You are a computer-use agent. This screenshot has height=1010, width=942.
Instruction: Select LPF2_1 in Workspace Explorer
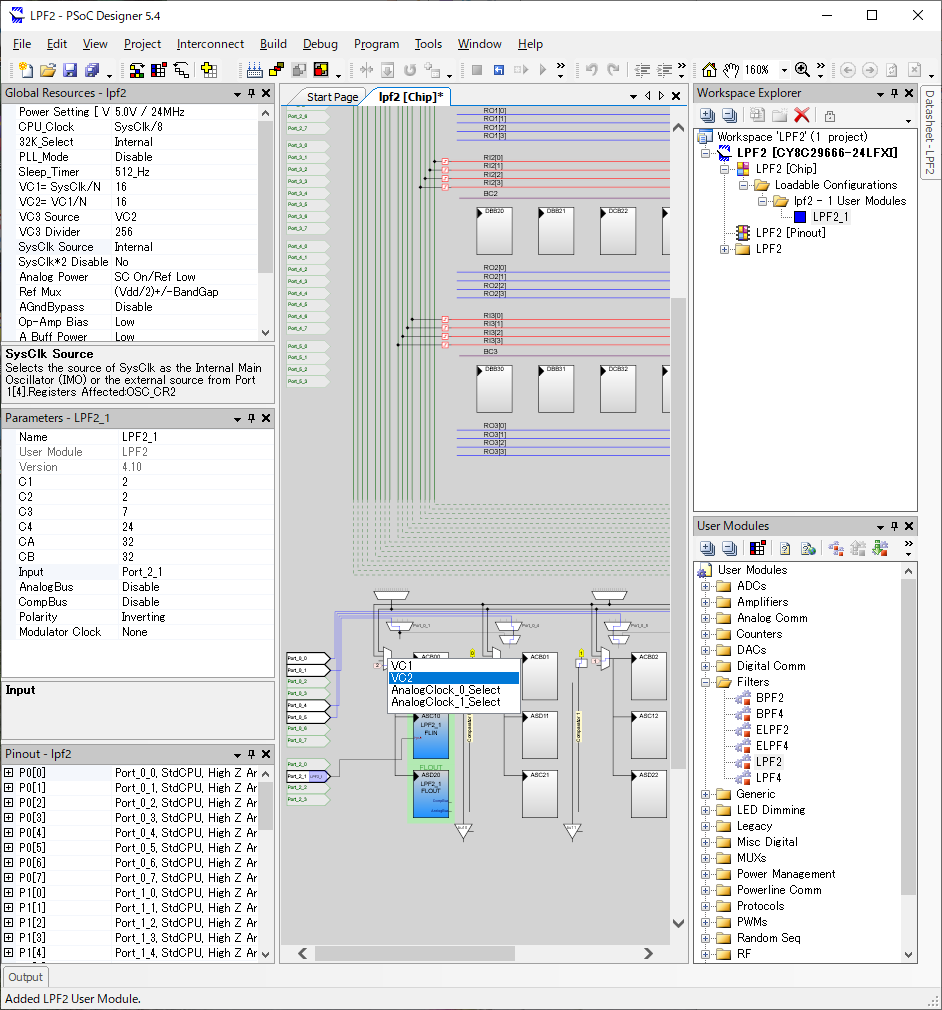[x=830, y=217]
